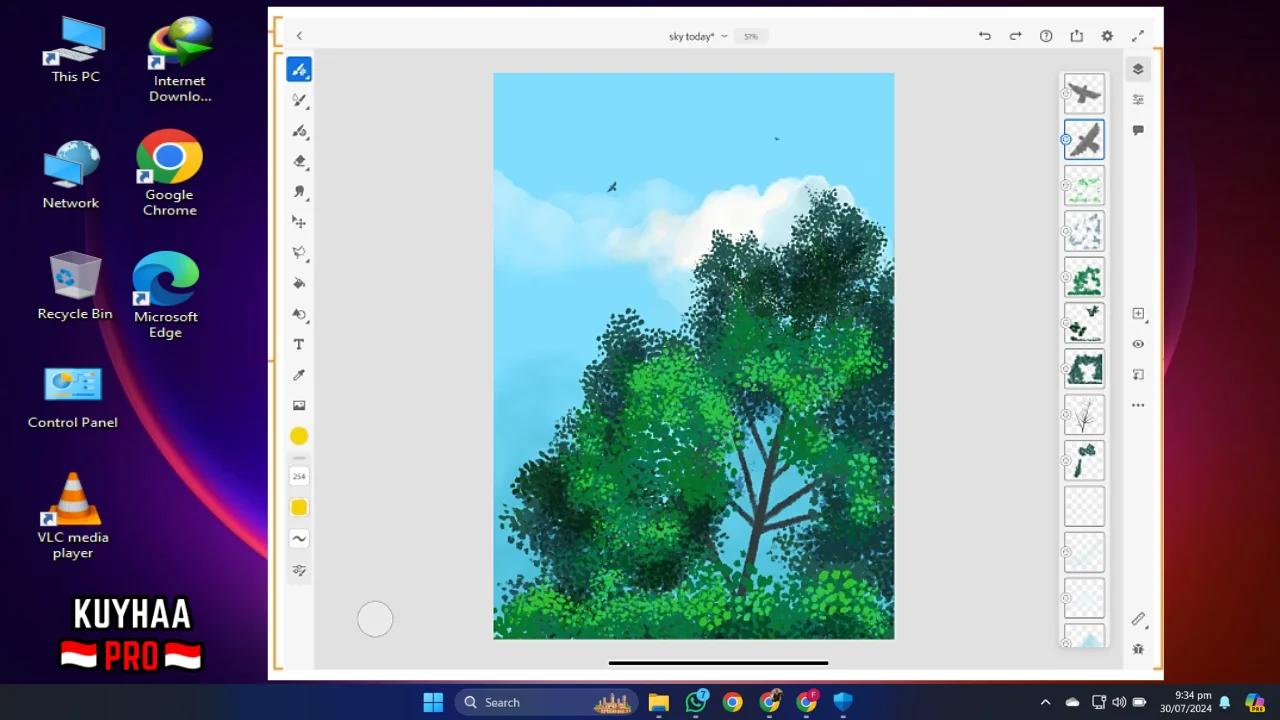Select the Eyedropper tool
This screenshot has height=720, width=1280.
[x=299, y=375]
